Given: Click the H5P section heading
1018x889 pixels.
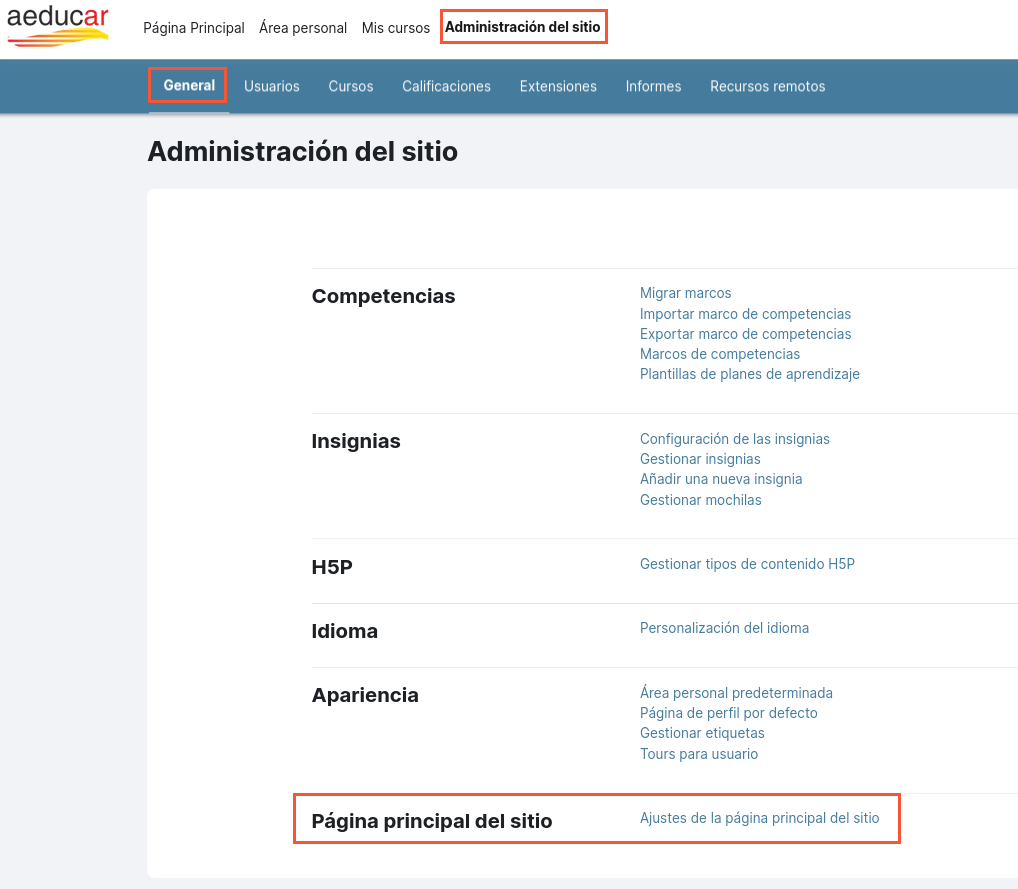Looking at the screenshot, I should [x=332, y=567].
